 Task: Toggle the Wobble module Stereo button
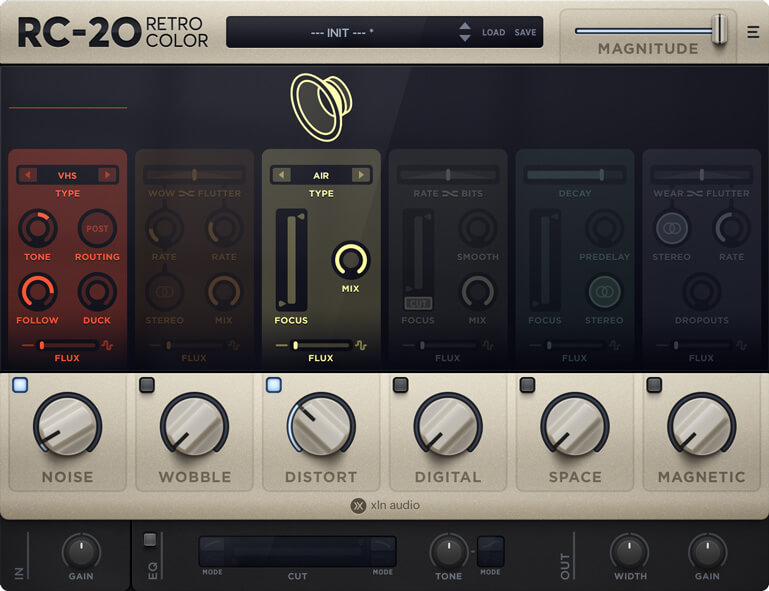coord(165,292)
